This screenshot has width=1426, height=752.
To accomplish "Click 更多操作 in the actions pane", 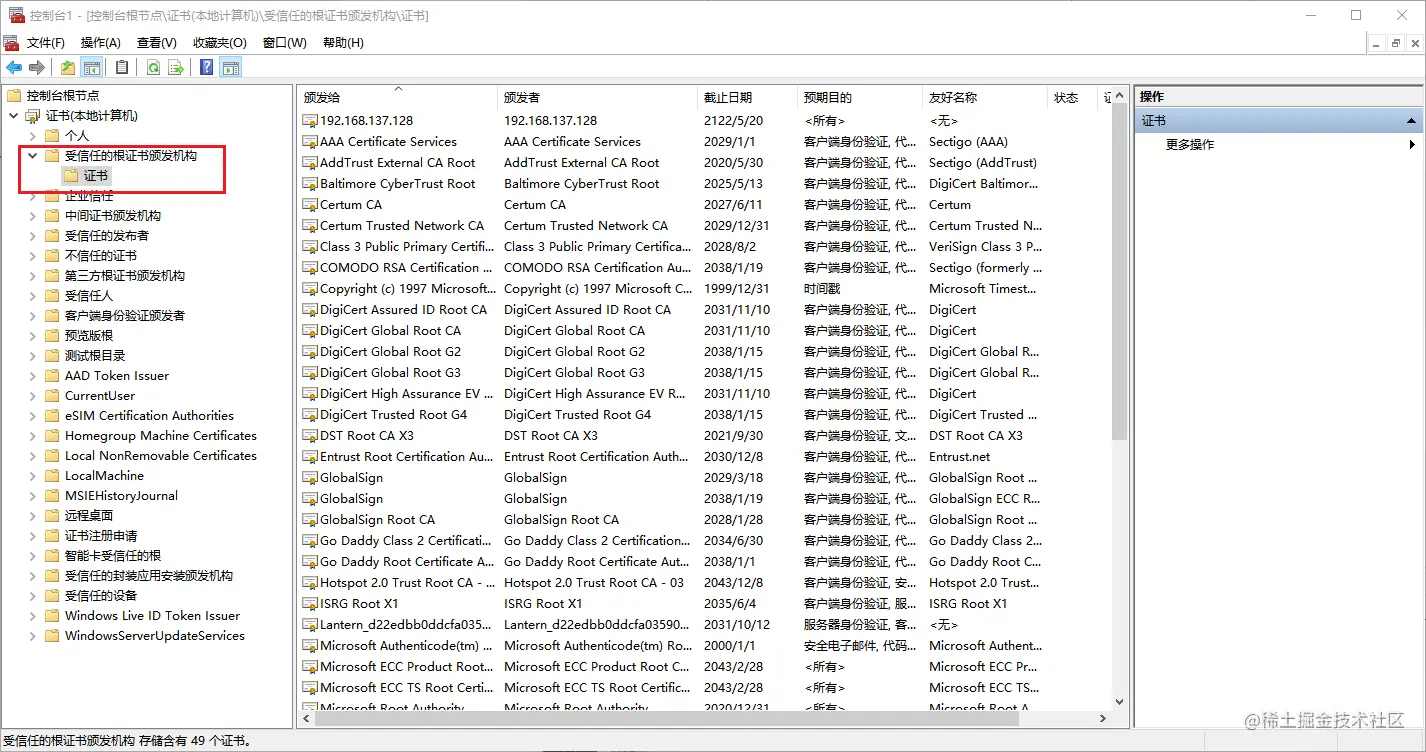I will click(x=1190, y=145).
